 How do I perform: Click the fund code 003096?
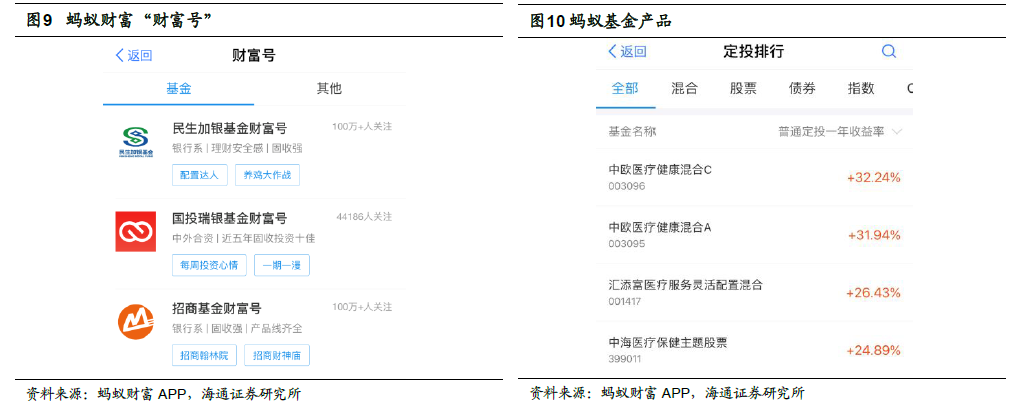(x=627, y=186)
